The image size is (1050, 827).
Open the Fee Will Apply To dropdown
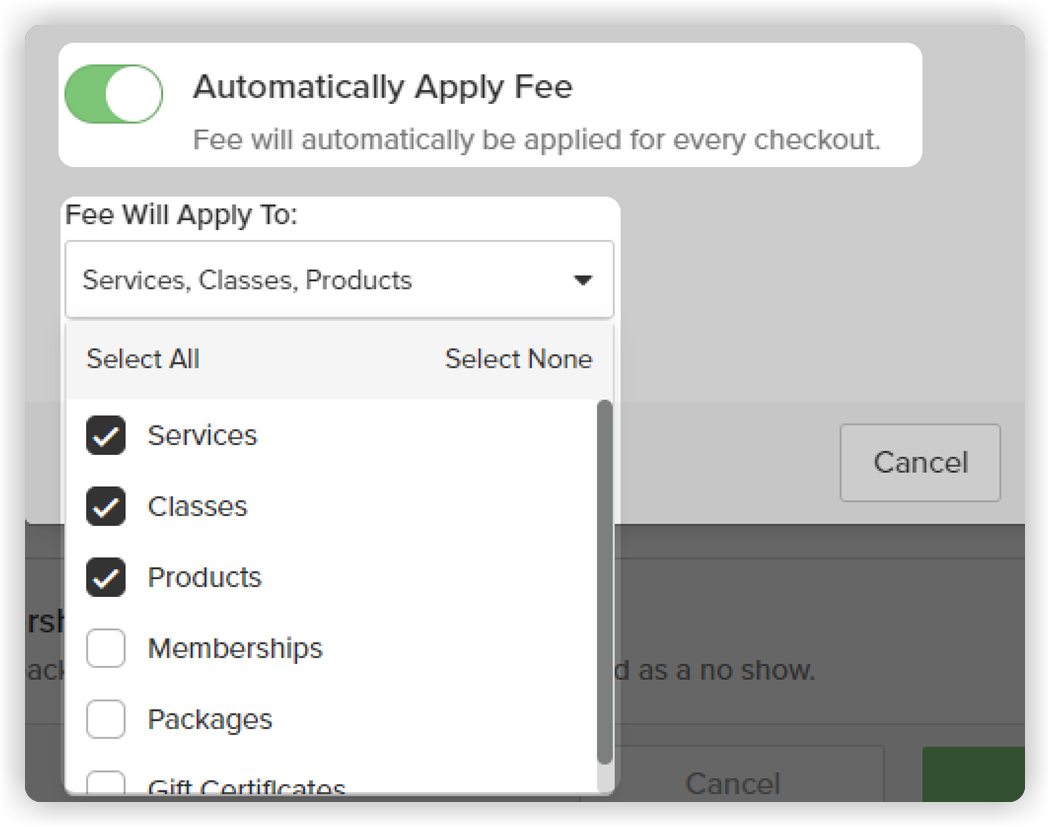340,279
